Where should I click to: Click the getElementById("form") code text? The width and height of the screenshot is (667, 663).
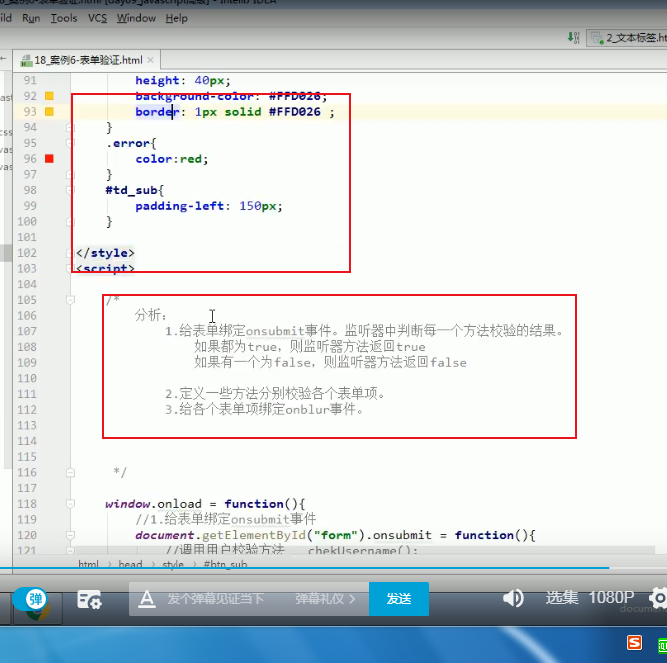point(283,535)
